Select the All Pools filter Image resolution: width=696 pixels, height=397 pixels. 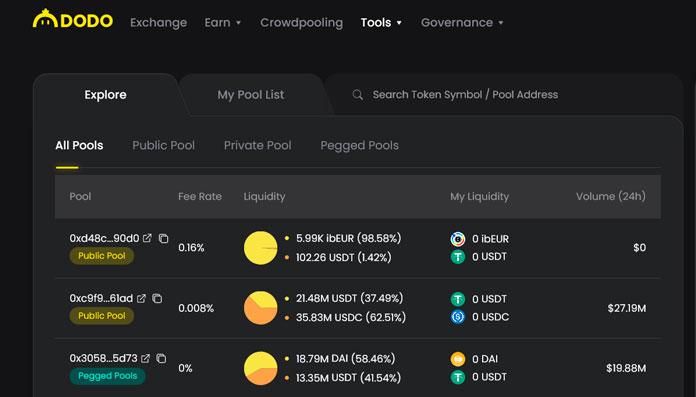point(79,145)
